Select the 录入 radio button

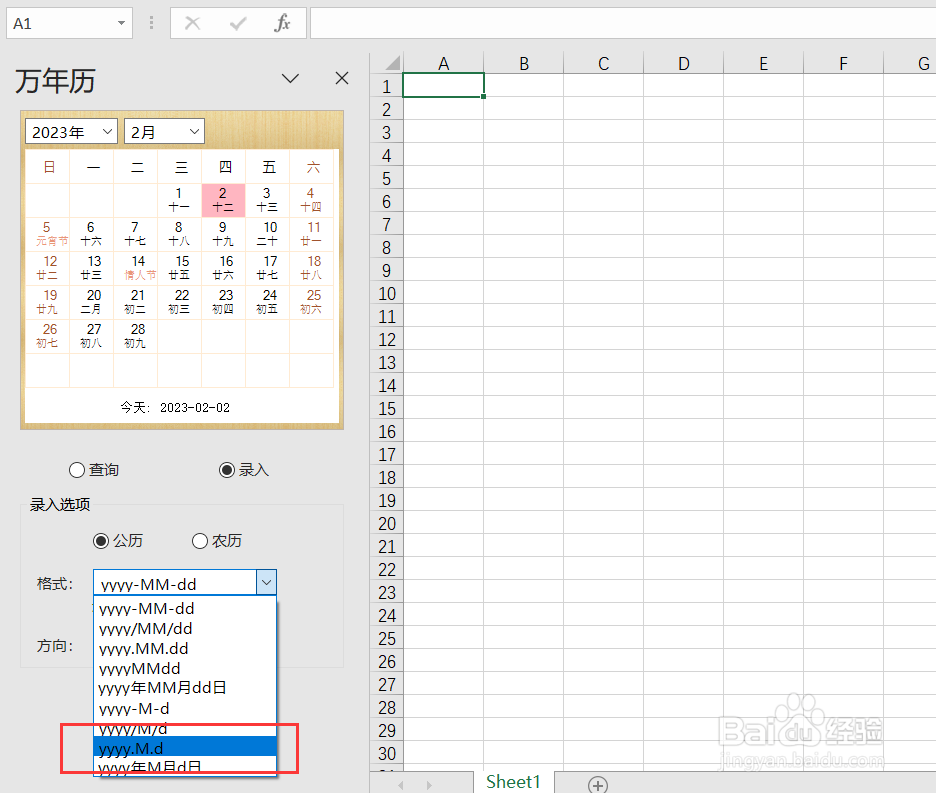point(227,470)
